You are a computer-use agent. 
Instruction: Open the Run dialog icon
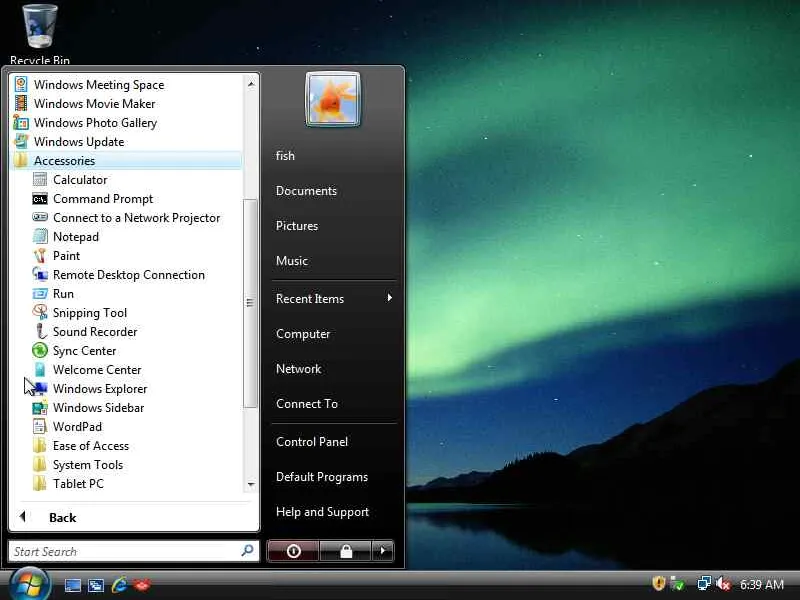click(x=40, y=294)
